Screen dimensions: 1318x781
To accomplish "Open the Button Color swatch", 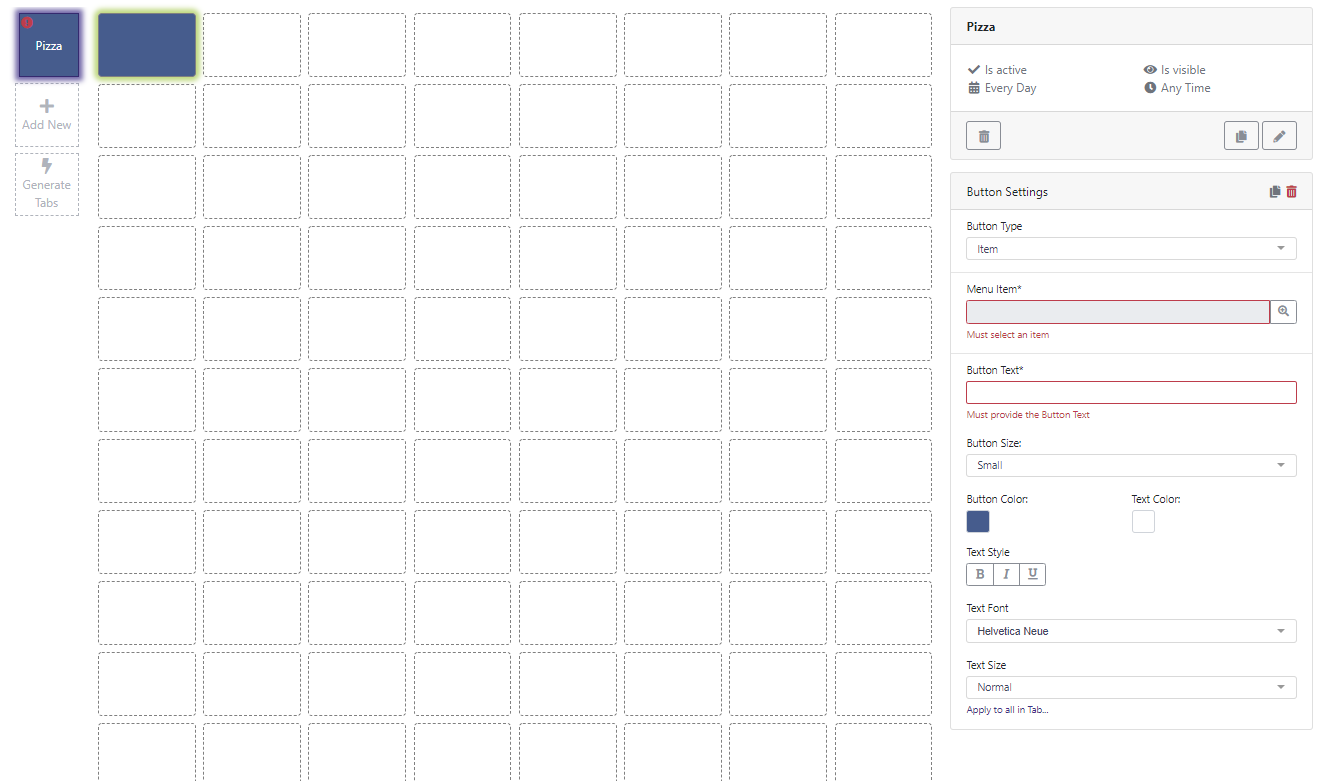I will tap(977, 521).
